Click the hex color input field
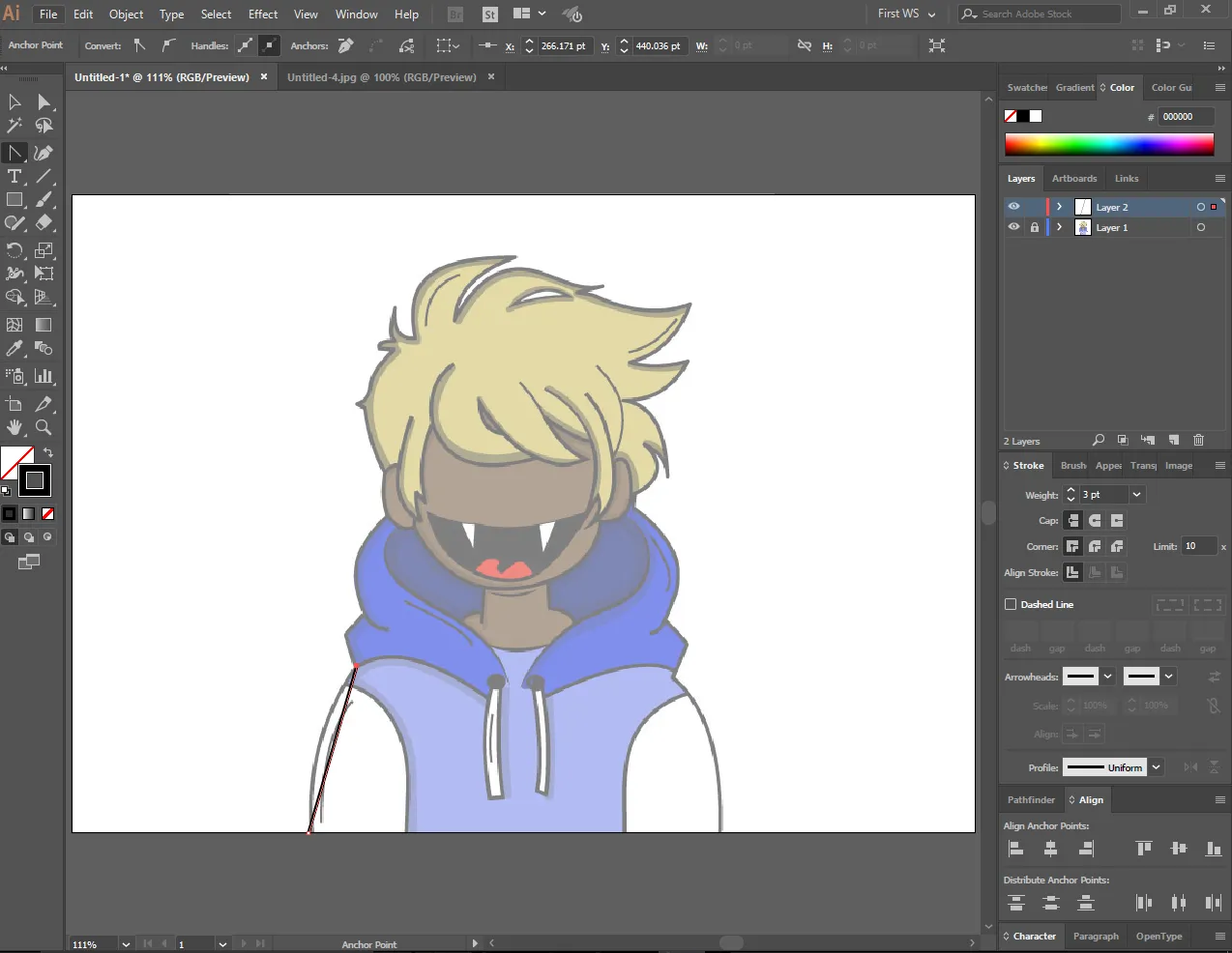Image resolution: width=1232 pixels, height=953 pixels. click(x=1187, y=116)
